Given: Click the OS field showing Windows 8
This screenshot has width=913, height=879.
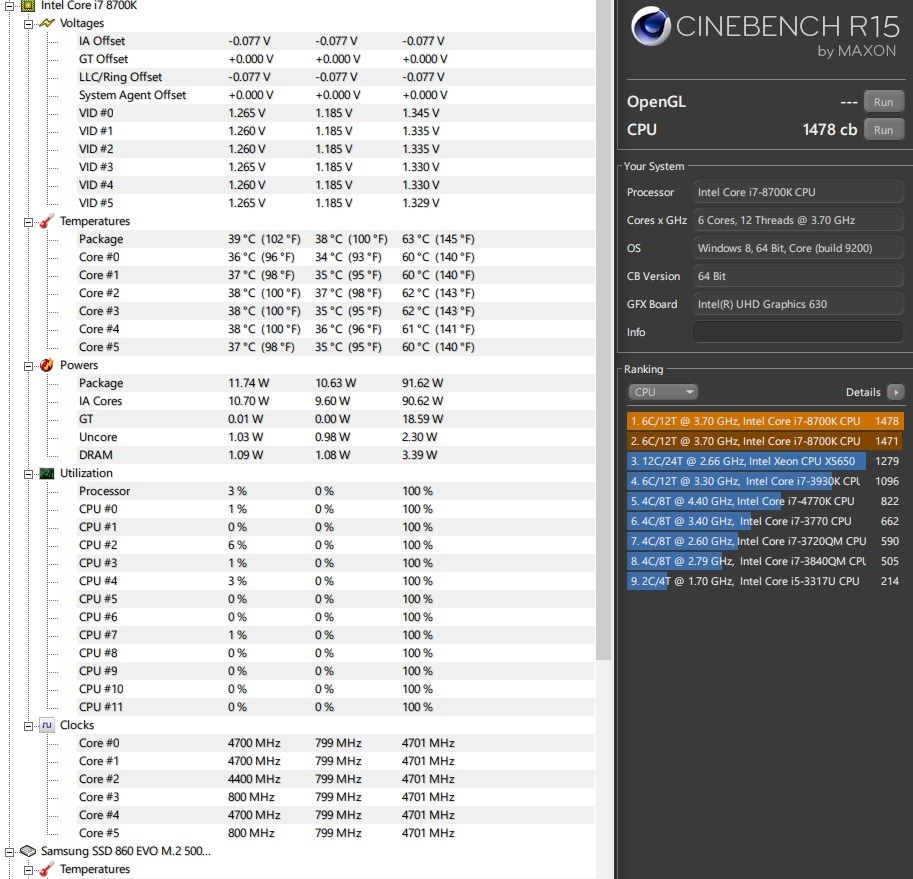Looking at the screenshot, I should pyautogui.click(x=798, y=248).
